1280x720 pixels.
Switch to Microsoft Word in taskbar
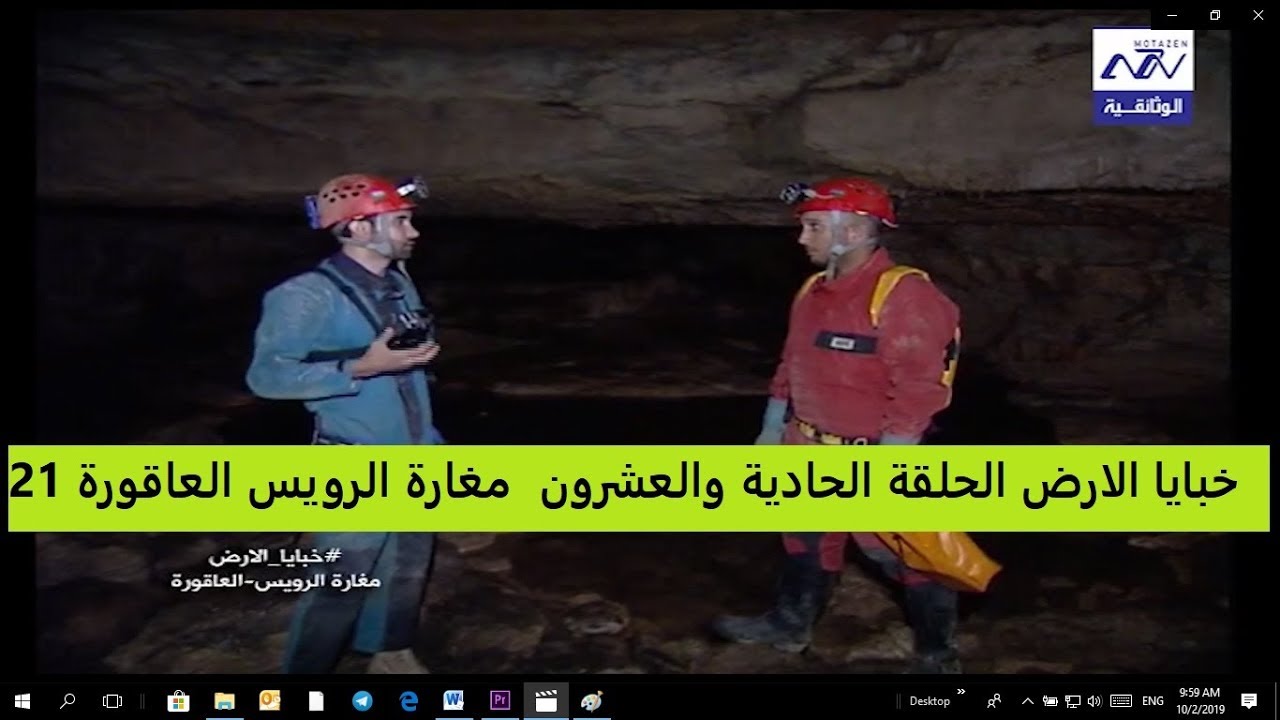454,701
